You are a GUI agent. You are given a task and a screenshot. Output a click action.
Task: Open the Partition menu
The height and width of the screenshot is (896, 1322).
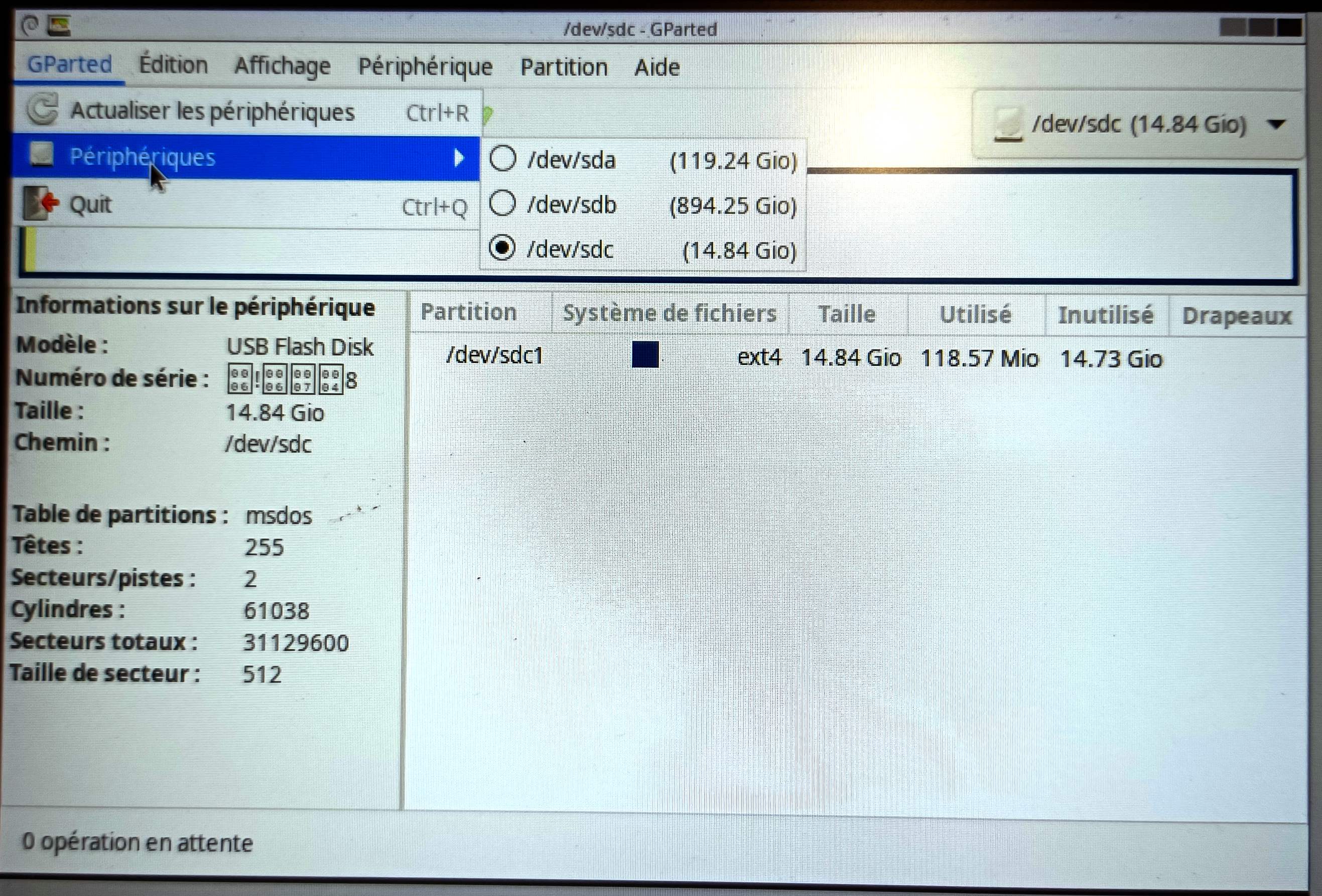point(564,67)
